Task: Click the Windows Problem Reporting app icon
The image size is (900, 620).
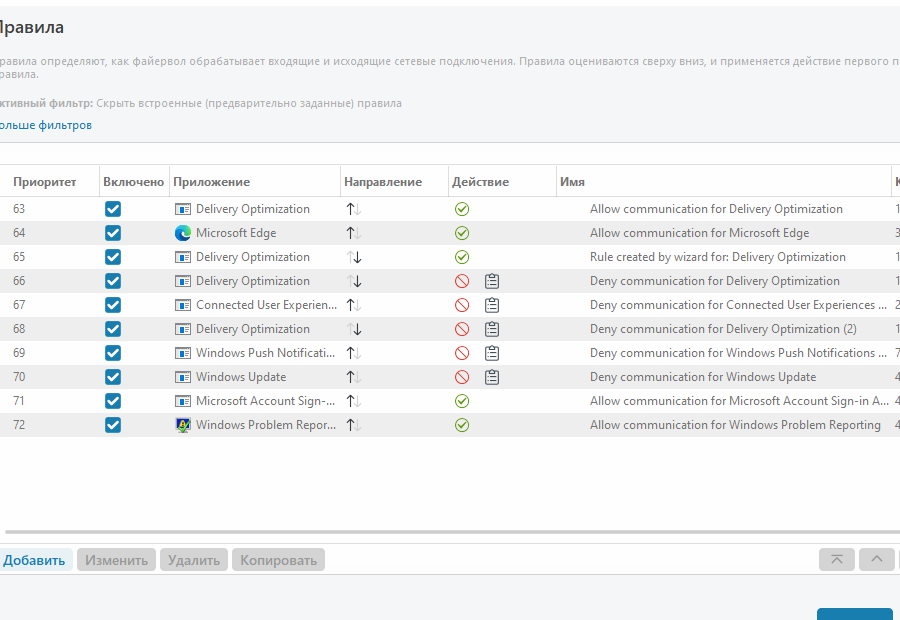Action: tap(183, 425)
